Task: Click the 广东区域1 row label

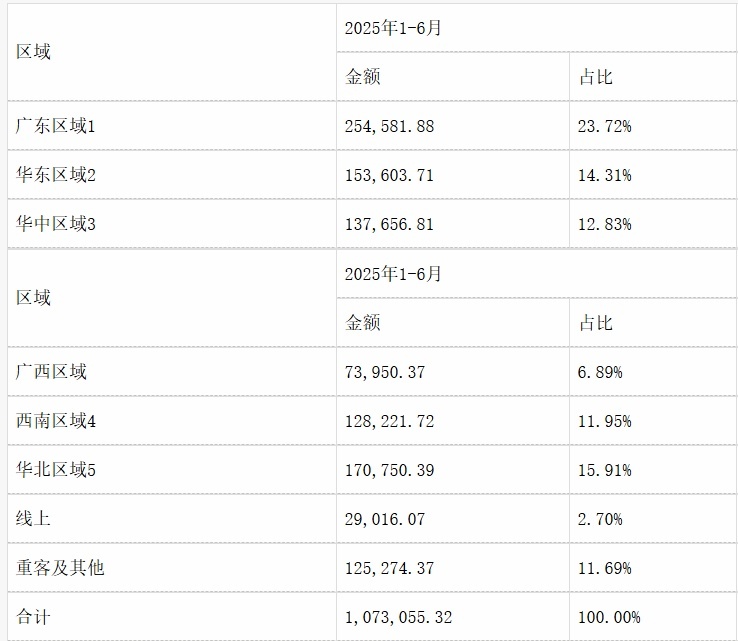Action: [55, 126]
